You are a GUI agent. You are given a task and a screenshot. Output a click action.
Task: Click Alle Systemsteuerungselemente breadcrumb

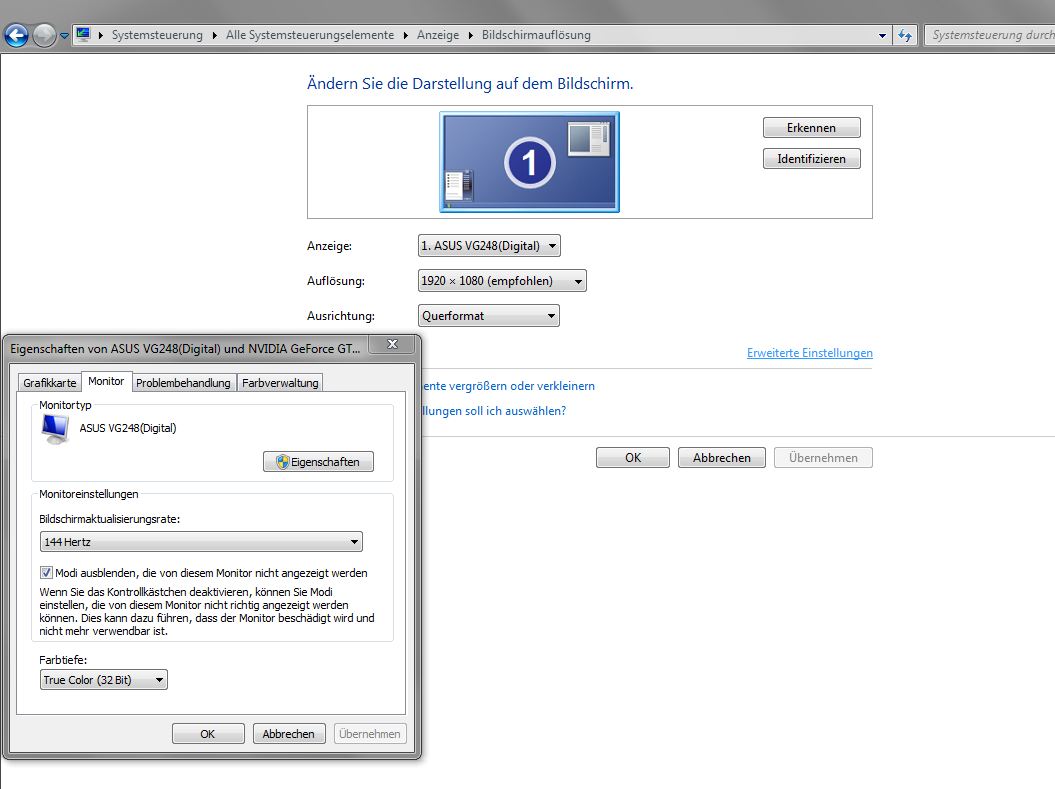pos(310,35)
